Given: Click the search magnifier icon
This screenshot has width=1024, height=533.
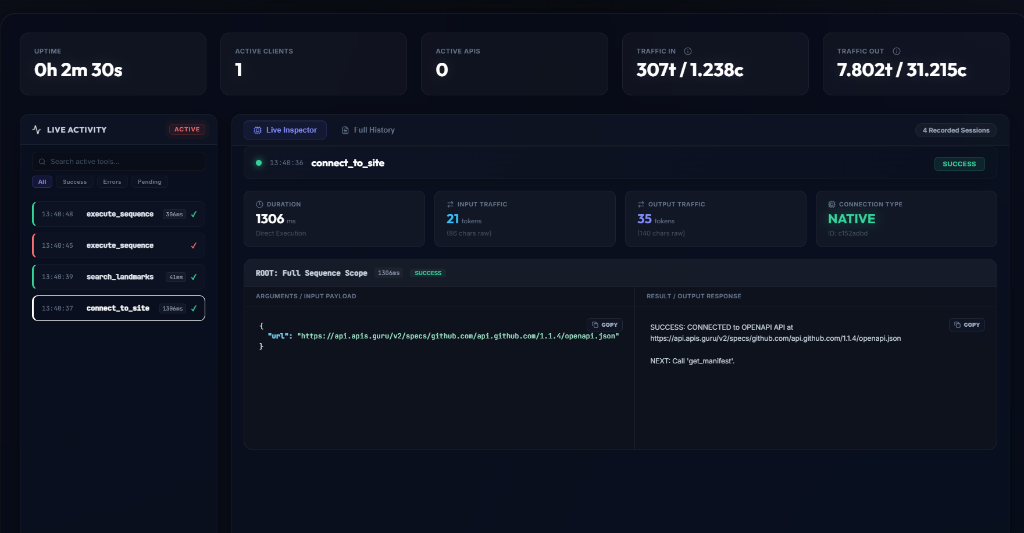Looking at the screenshot, I should coord(42,162).
